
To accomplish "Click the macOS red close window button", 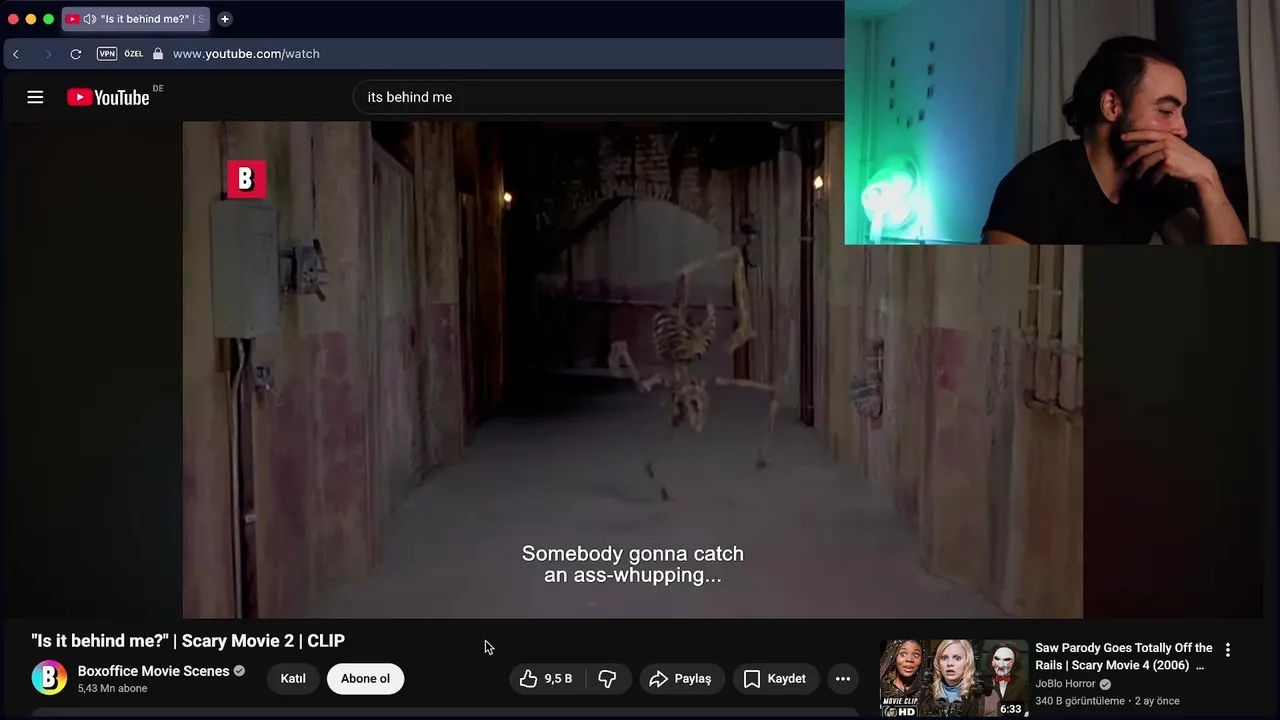I will point(13,19).
